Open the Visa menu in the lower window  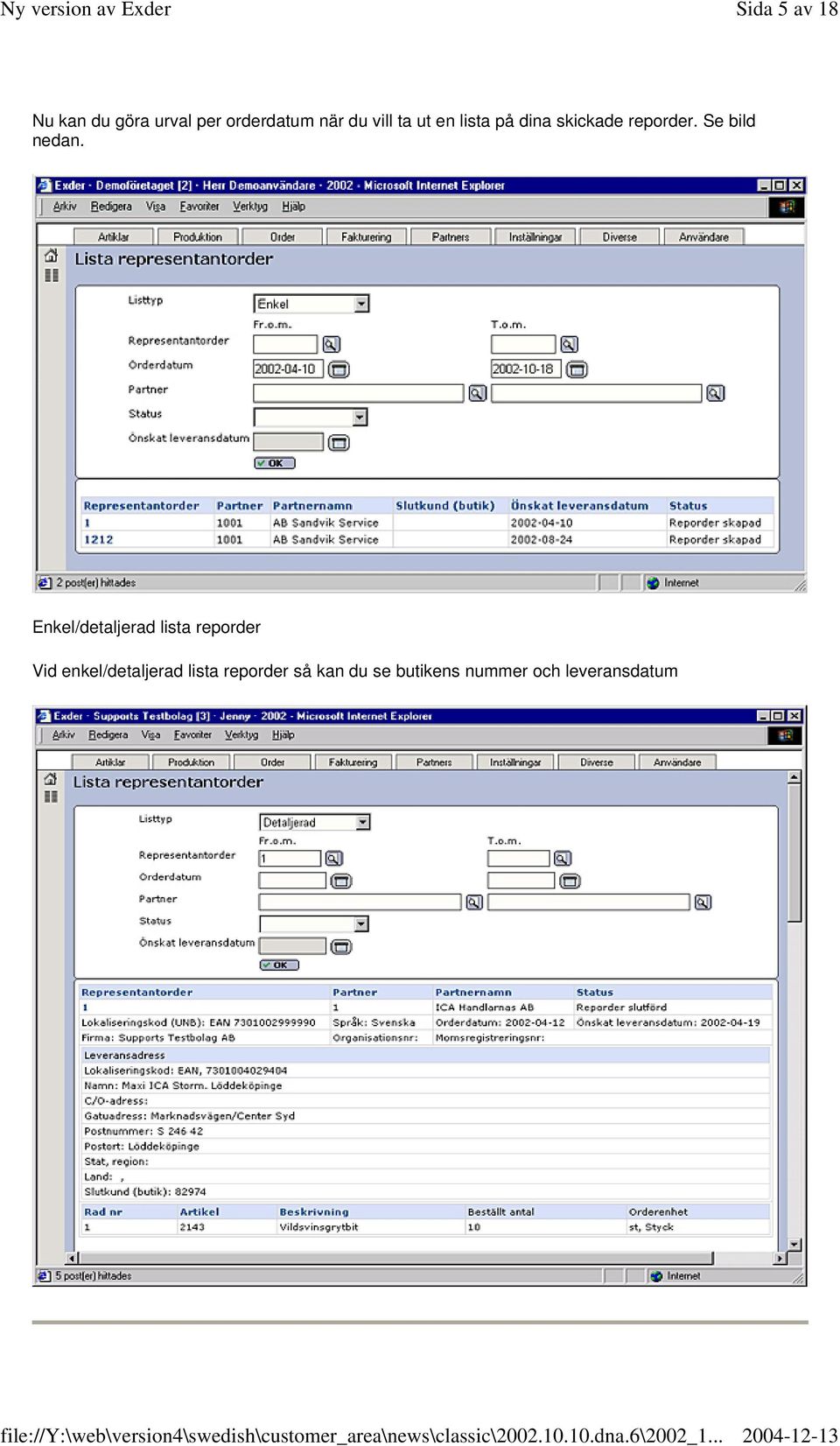tap(150, 735)
